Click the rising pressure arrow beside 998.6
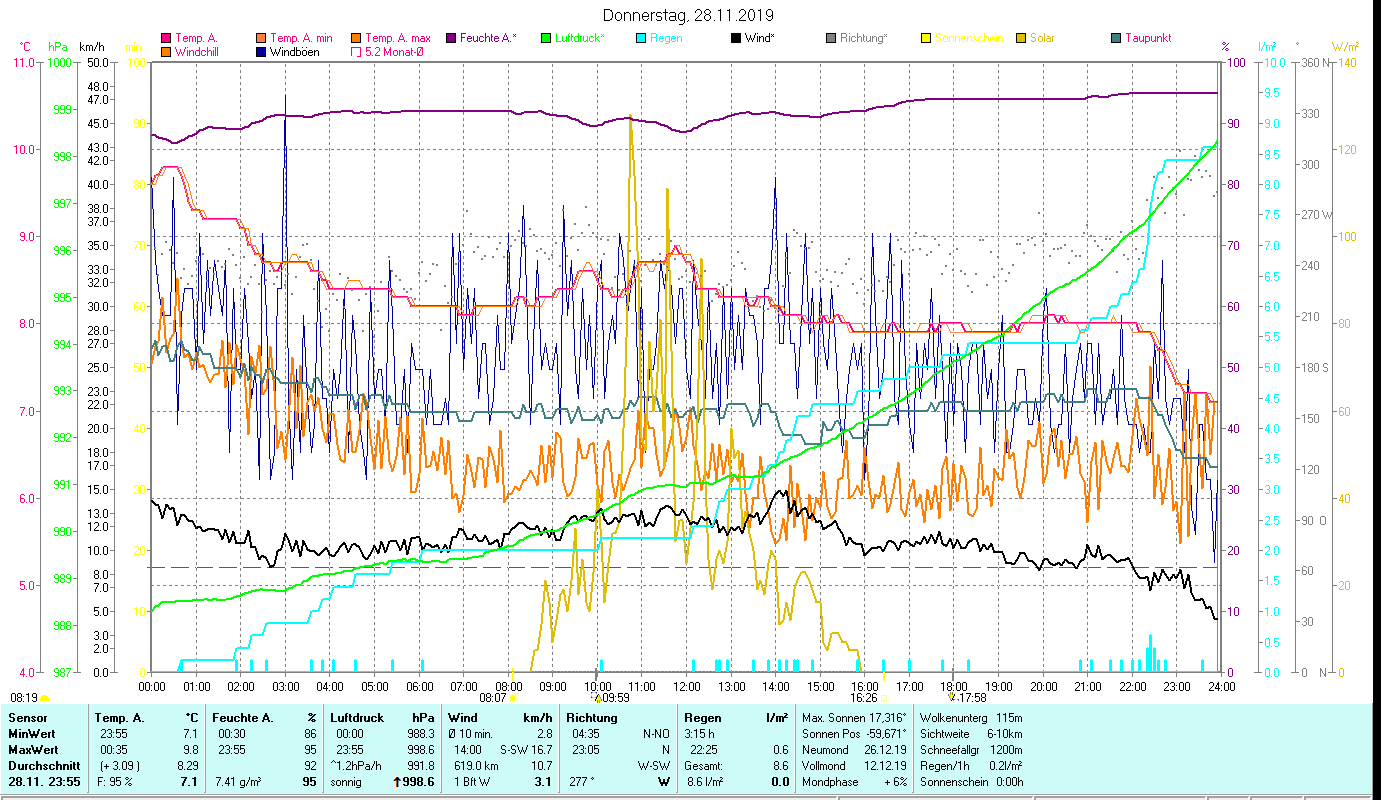 (x=398, y=782)
